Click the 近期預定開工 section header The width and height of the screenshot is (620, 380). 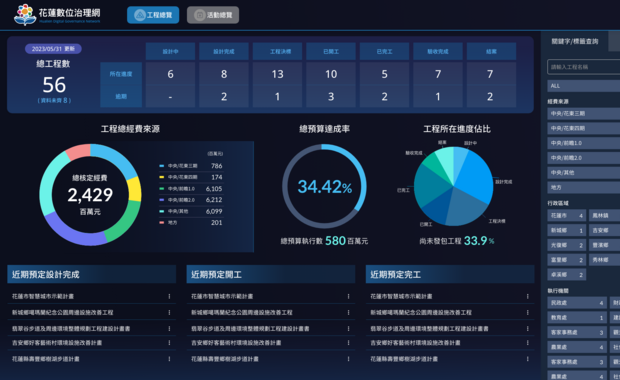pyautogui.click(x=271, y=274)
